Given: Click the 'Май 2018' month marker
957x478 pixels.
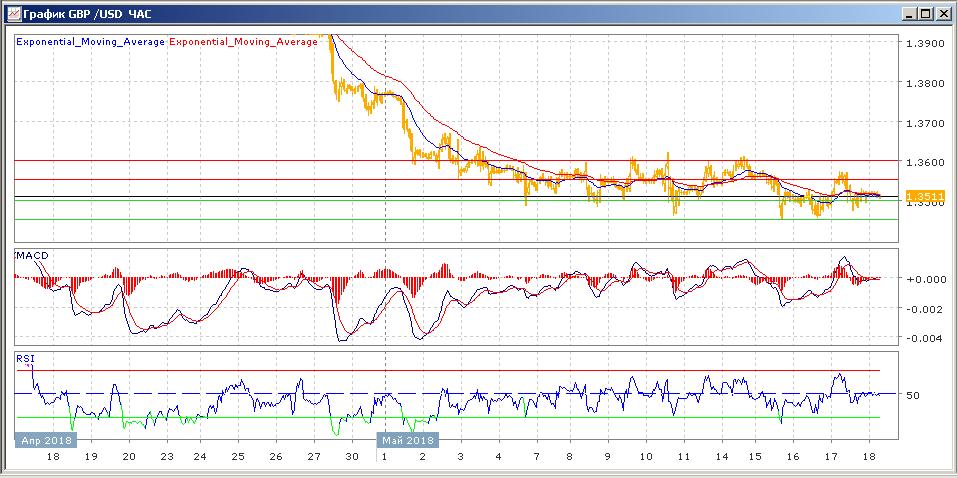Looking at the screenshot, I should tap(407, 439).
